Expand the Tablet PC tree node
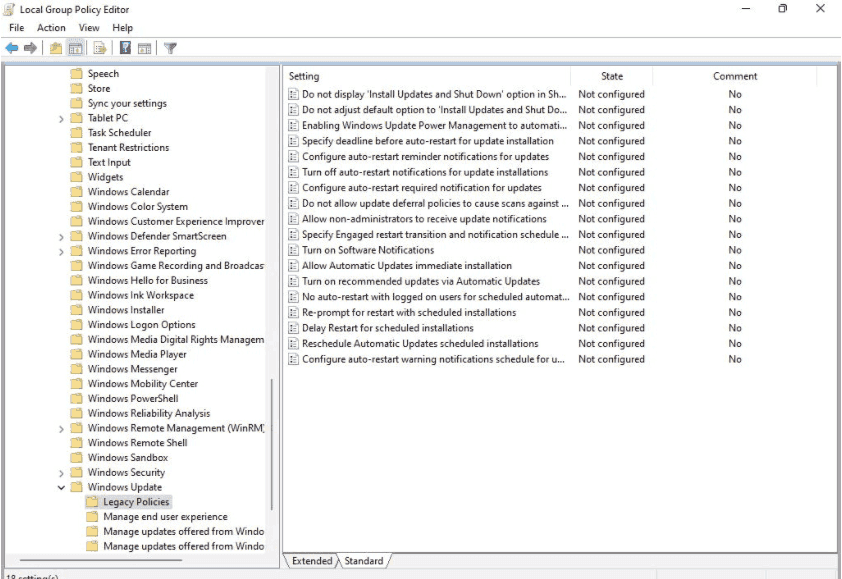 (61, 119)
